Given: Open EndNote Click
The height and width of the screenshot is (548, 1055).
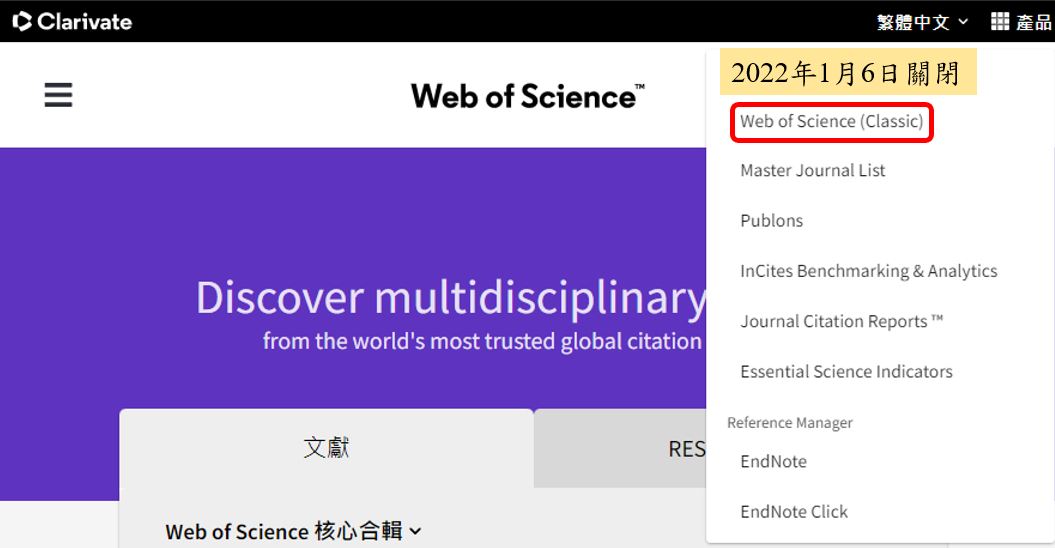Looking at the screenshot, I should point(794,512).
